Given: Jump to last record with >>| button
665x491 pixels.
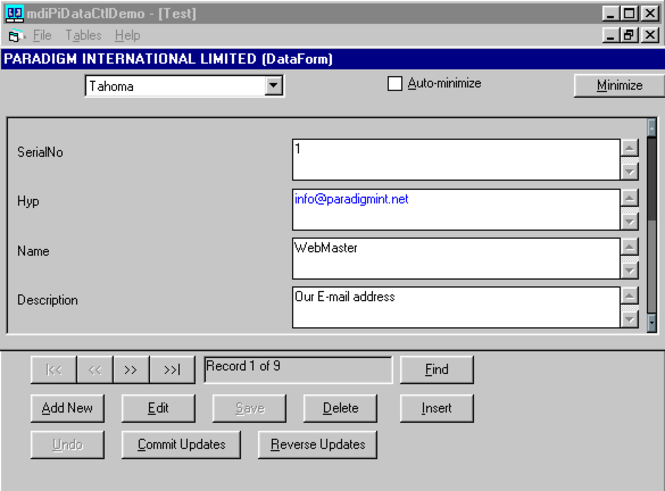Looking at the screenshot, I should (172, 370).
